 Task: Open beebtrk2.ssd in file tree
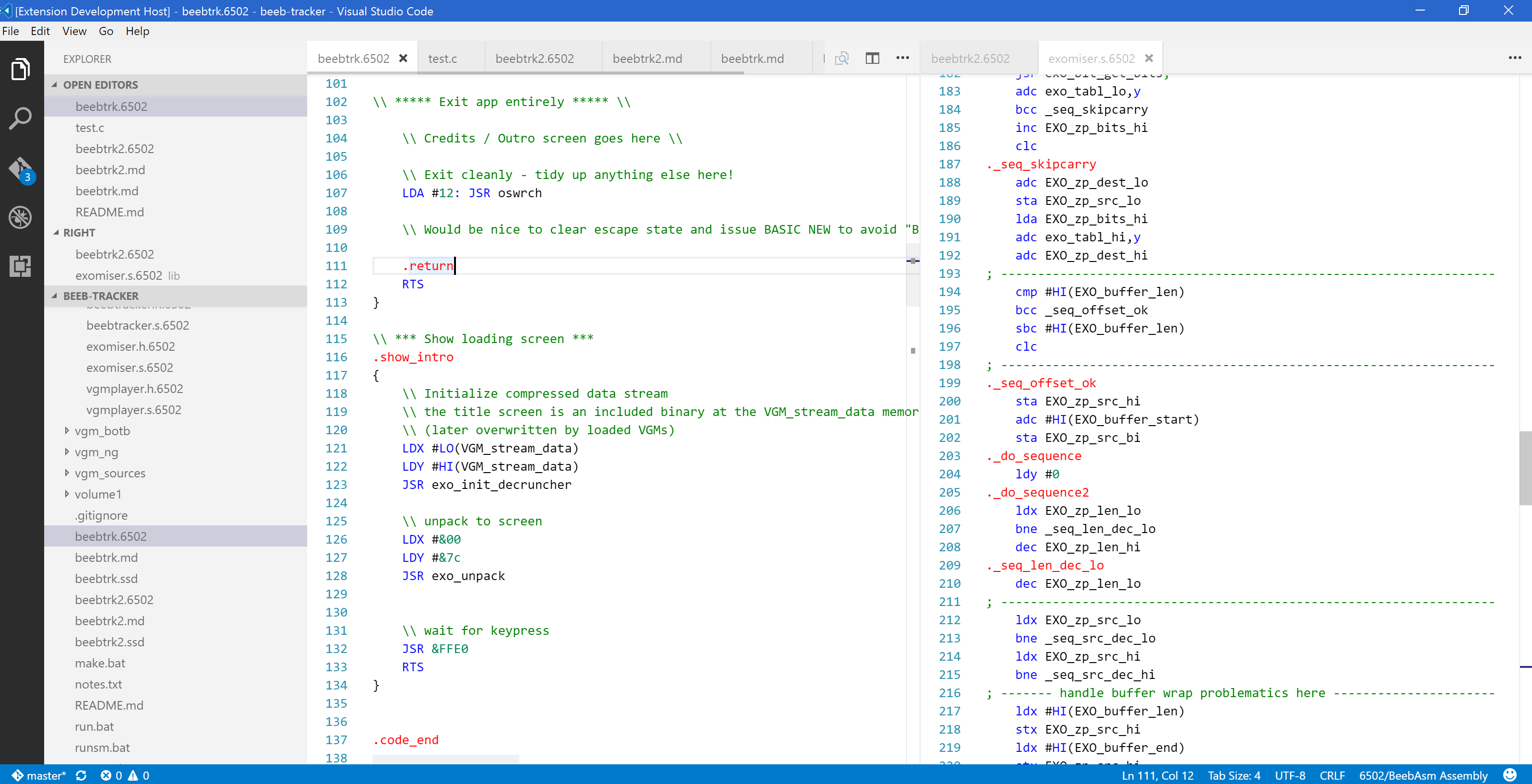(176, 642)
